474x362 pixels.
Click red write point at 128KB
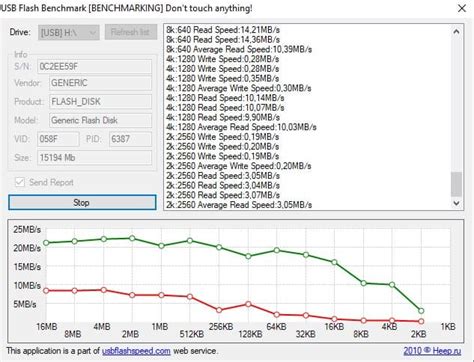pos(248,304)
